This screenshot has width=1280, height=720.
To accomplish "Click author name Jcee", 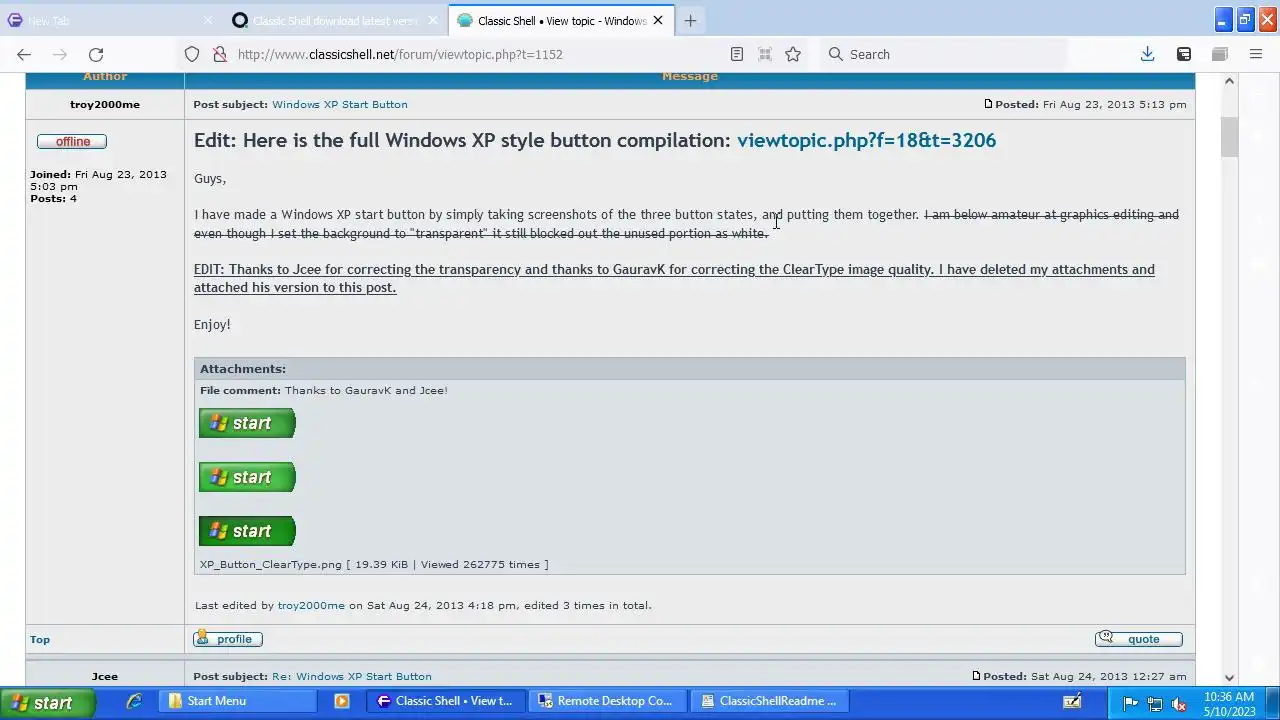I will tap(105, 676).
